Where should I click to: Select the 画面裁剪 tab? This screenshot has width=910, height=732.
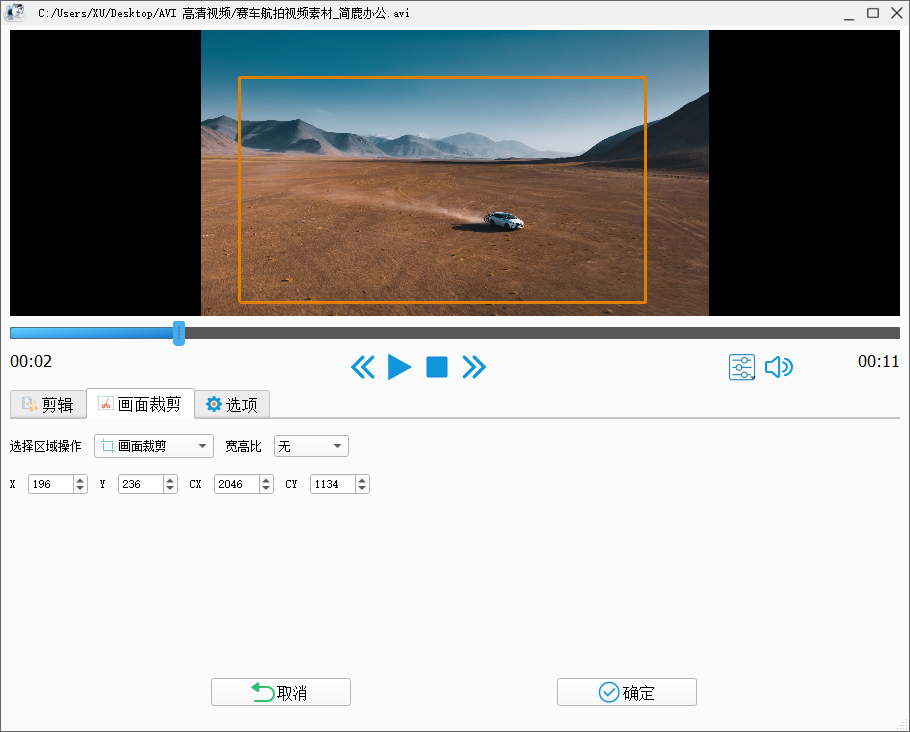tap(140, 405)
